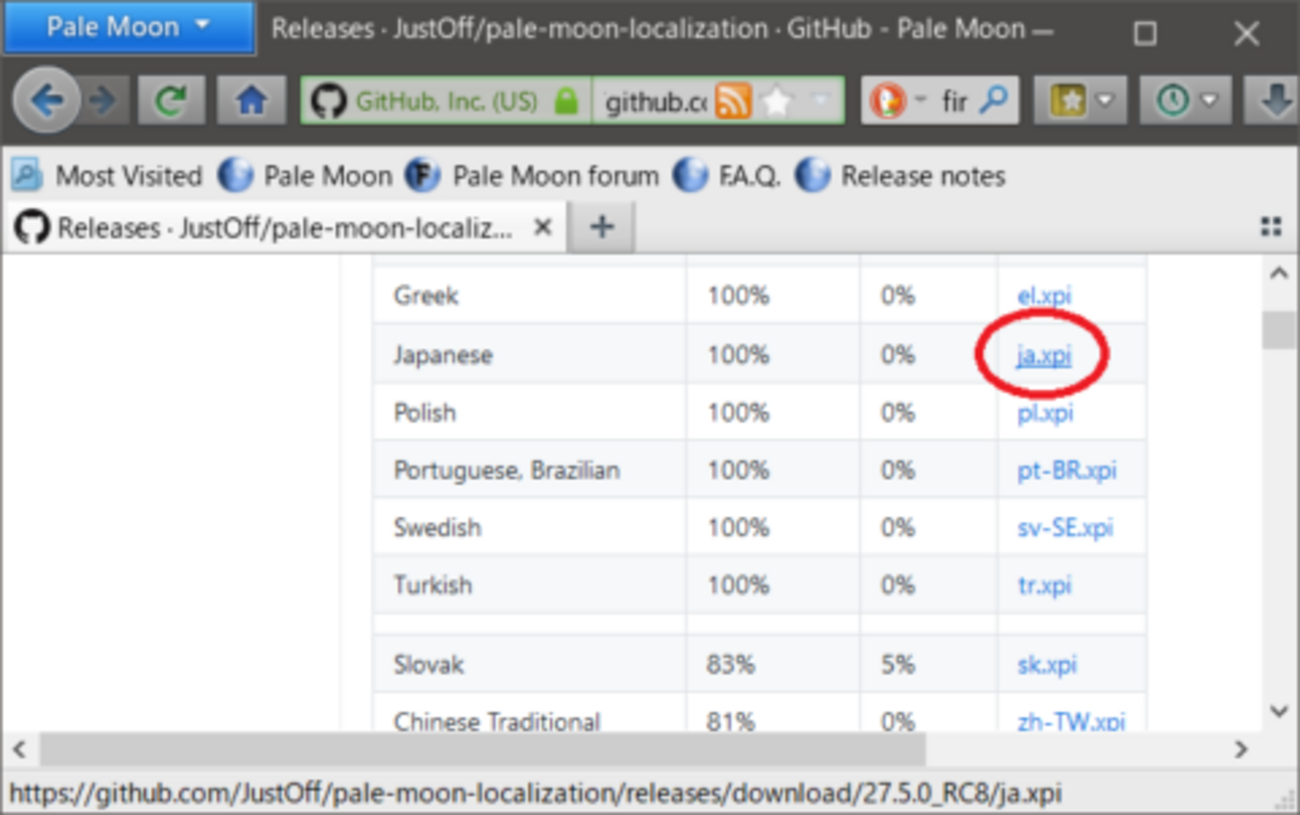1300x815 pixels.
Task: Click the GitHub favicon on the tab
Action: (32, 228)
